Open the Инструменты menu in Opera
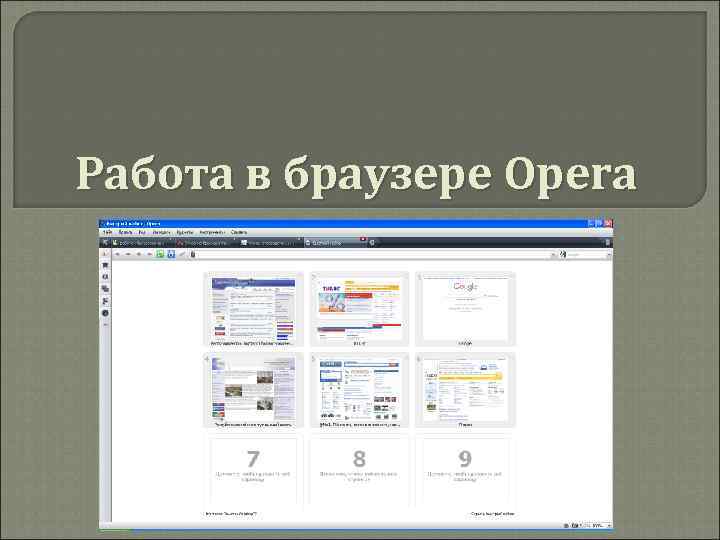Viewport: 720px width, 540px height. (x=212, y=232)
